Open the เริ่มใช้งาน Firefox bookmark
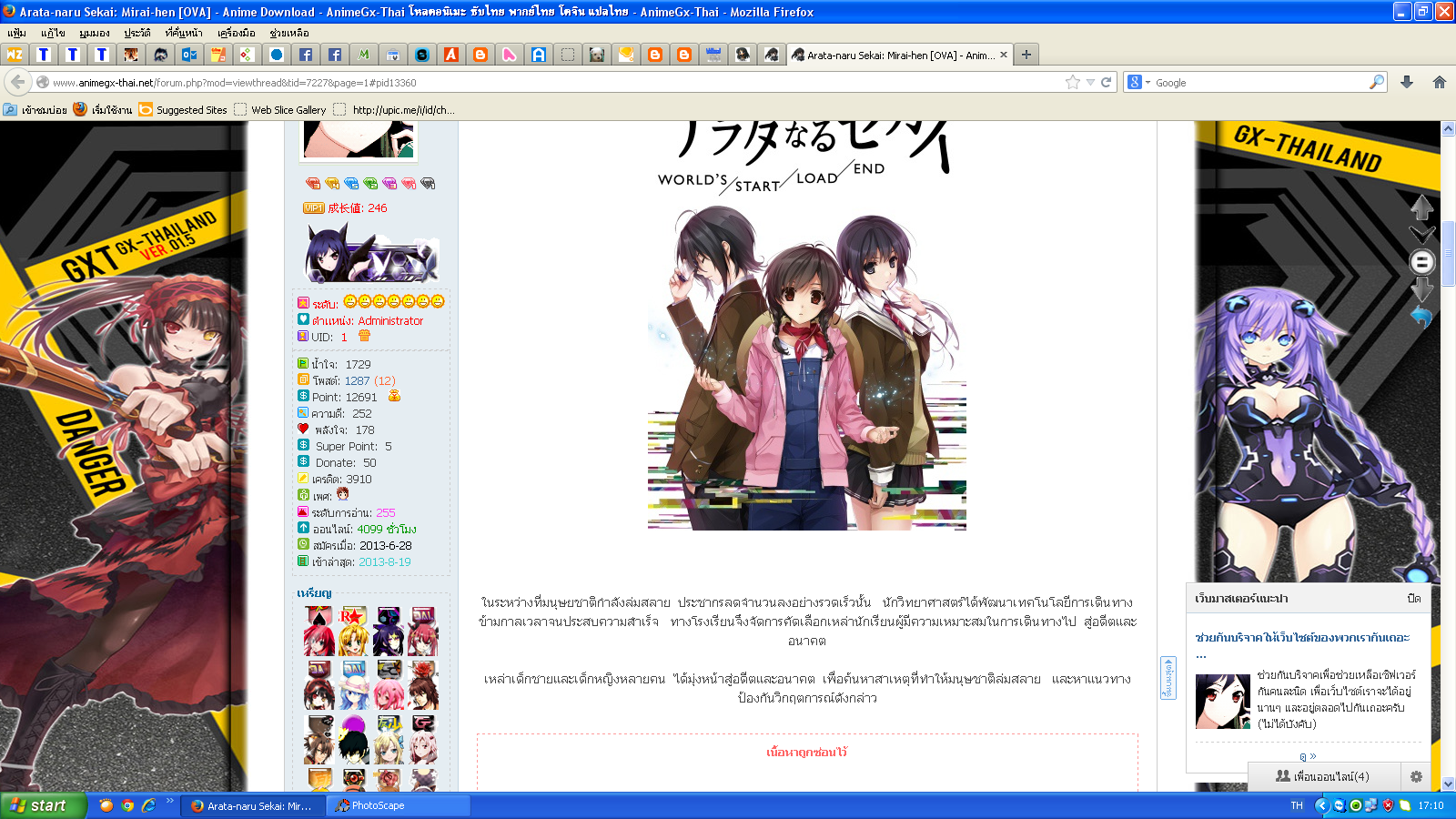The height and width of the screenshot is (819, 1456). click(103, 110)
